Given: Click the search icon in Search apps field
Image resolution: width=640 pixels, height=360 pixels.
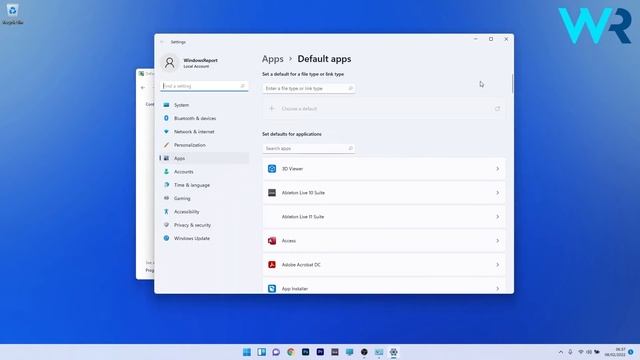Looking at the screenshot, I should [x=350, y=149].
